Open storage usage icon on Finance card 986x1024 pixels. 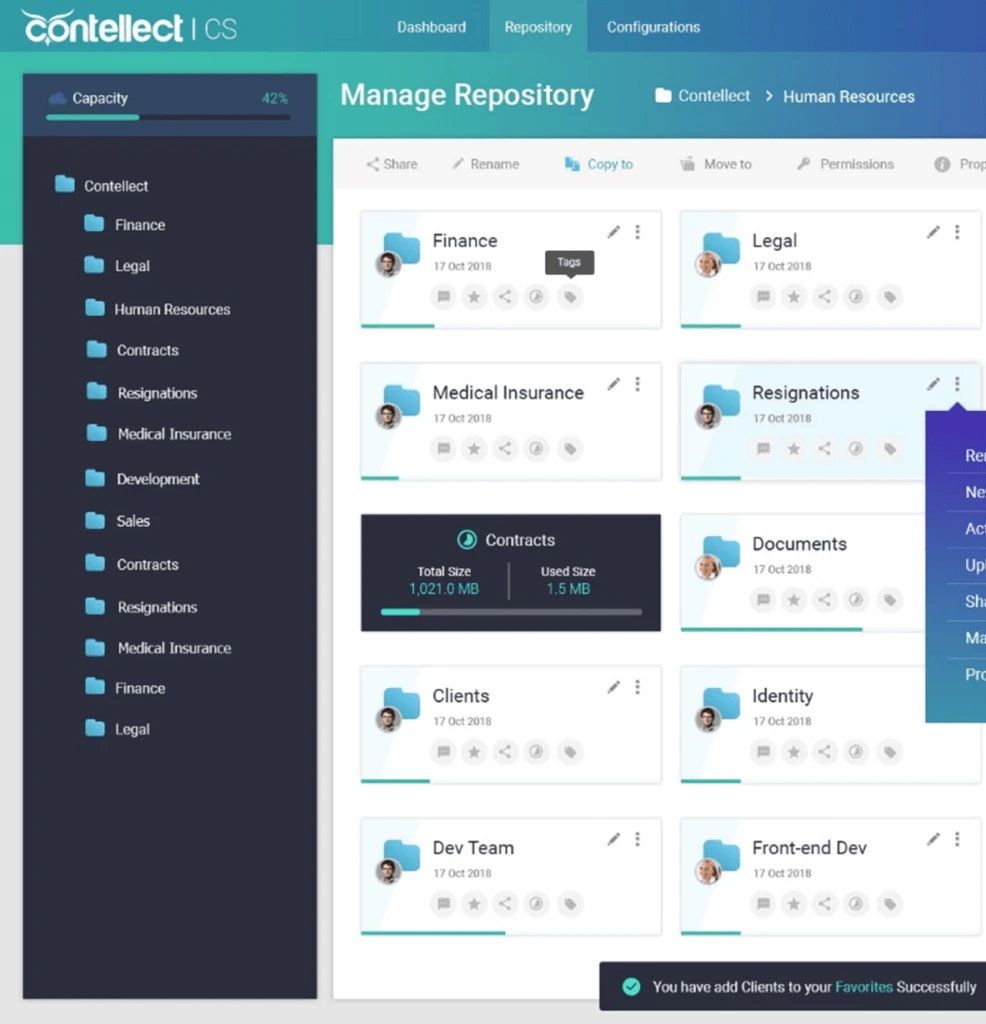[536, 297]
